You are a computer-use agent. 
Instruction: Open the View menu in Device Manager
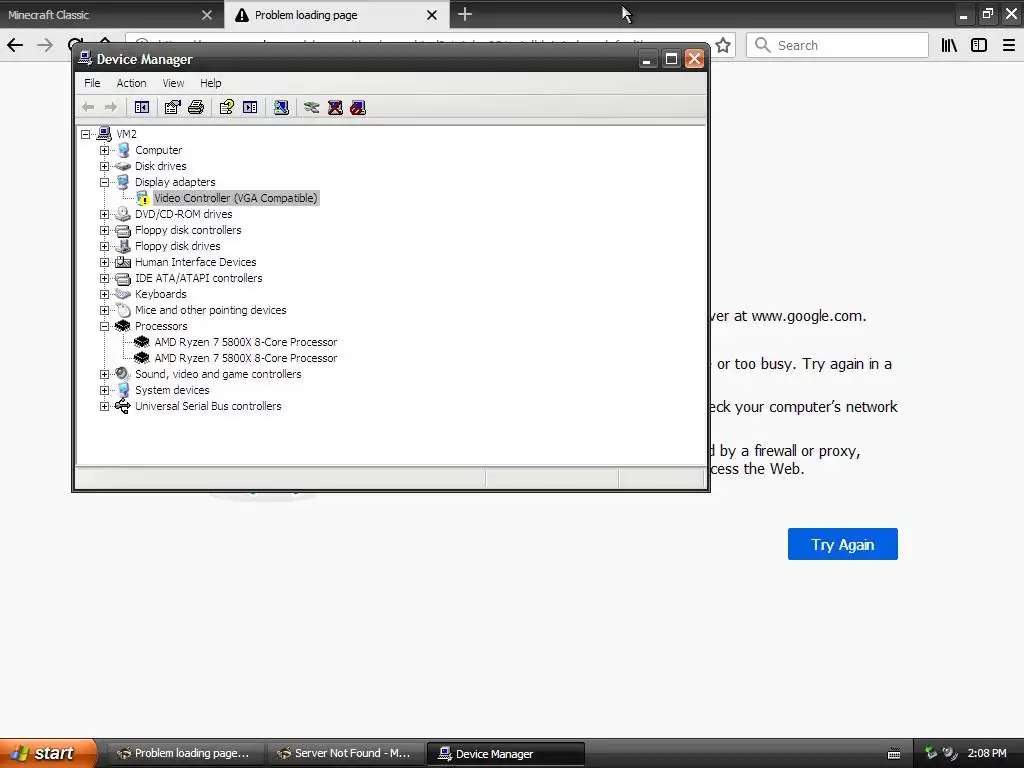coord(173,83)
